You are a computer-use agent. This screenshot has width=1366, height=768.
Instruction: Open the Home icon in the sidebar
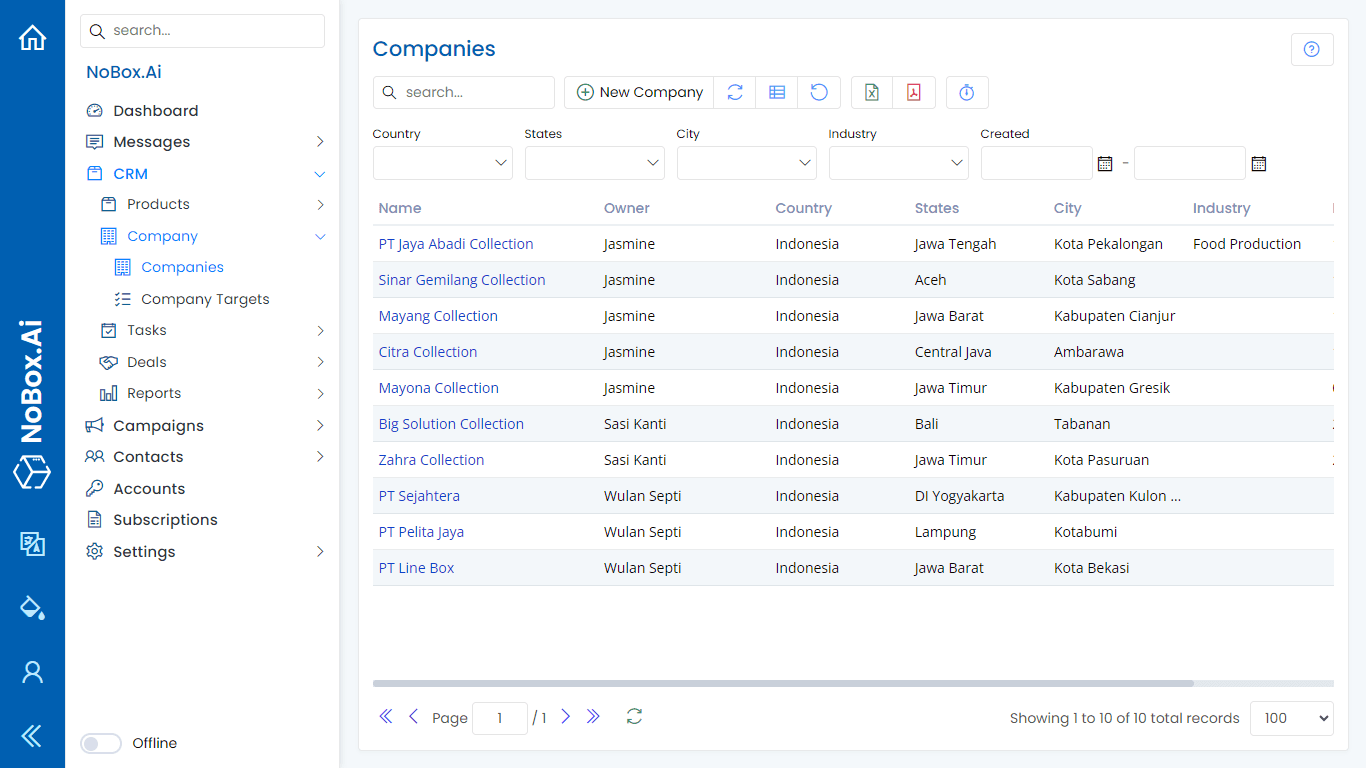[32, 37]
